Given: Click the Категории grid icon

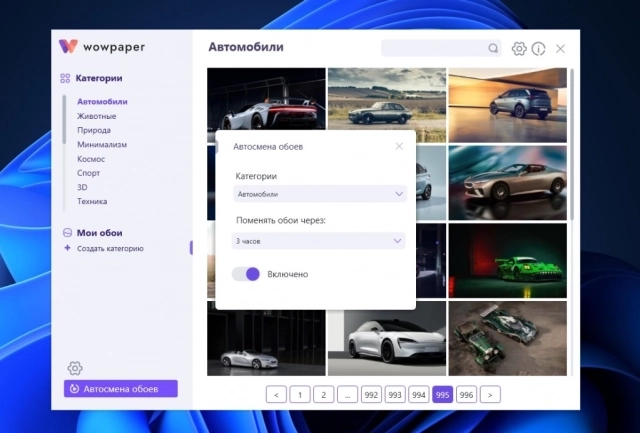Looking at the screenshot, I should (65, 78).
